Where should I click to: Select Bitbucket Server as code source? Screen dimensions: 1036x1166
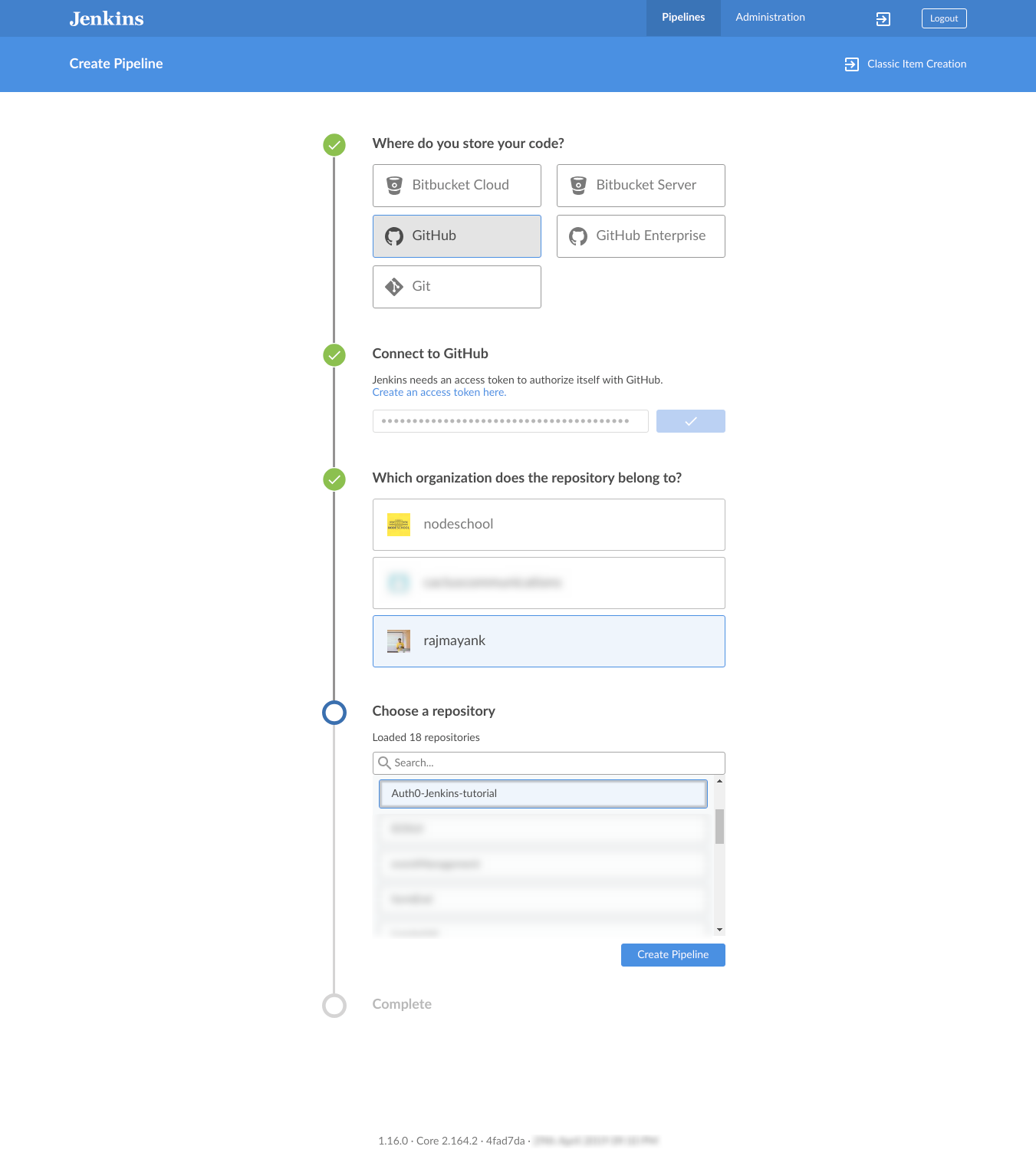641,186
